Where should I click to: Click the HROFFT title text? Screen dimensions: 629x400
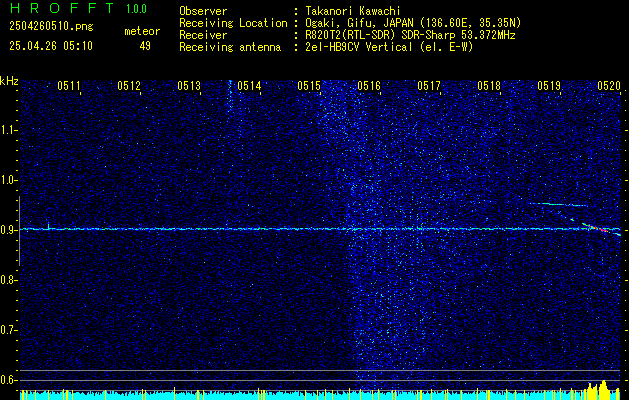tap(63, 8)
